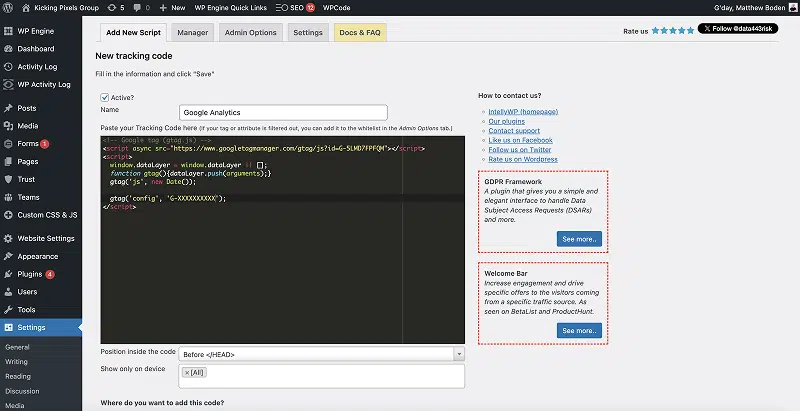Screen dimensions: 800x411
Task: Open the Discussion settings submenu
Action: click(x=22, y=391)
